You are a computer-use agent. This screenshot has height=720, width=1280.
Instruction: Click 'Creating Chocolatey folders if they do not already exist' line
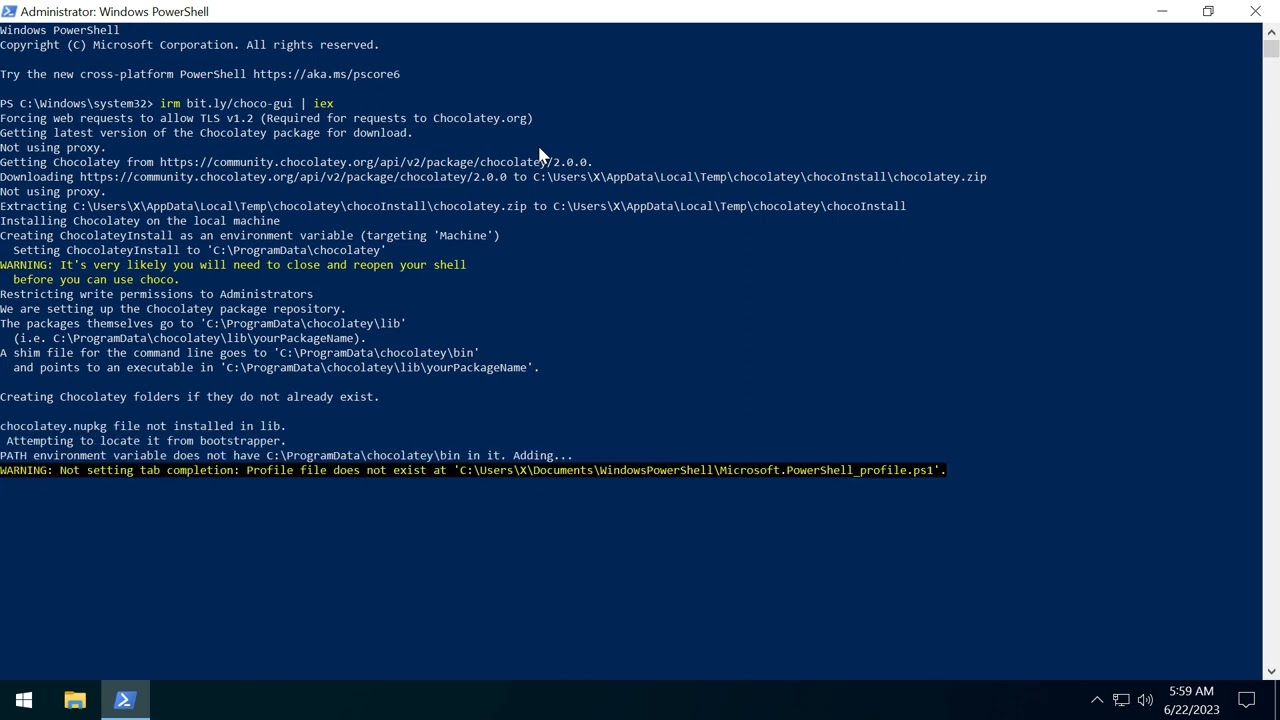(x=190, y=397)
